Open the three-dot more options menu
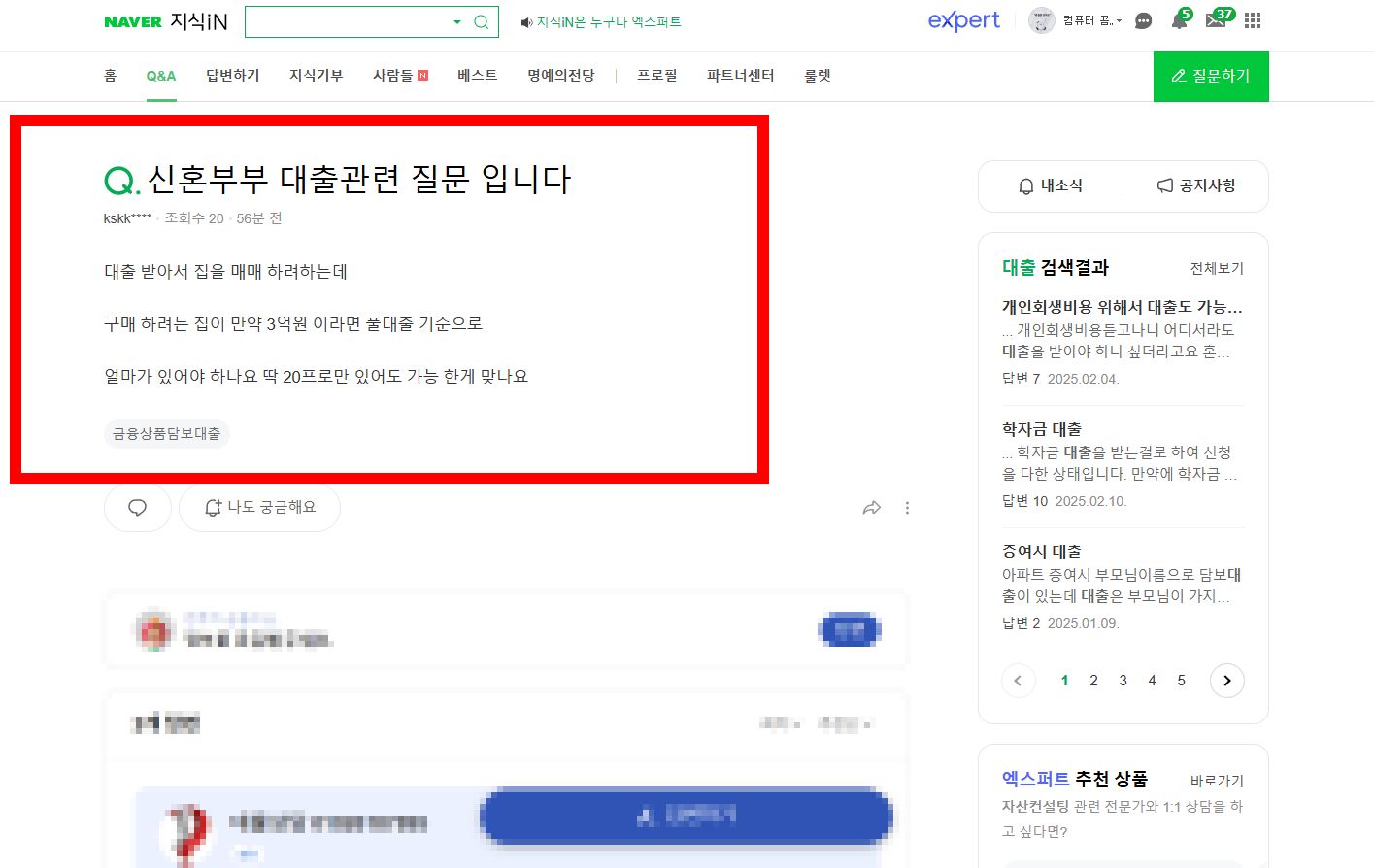The height and width of the screenshot is (868, 1374). pyautogui.click(x=907, y=508)
